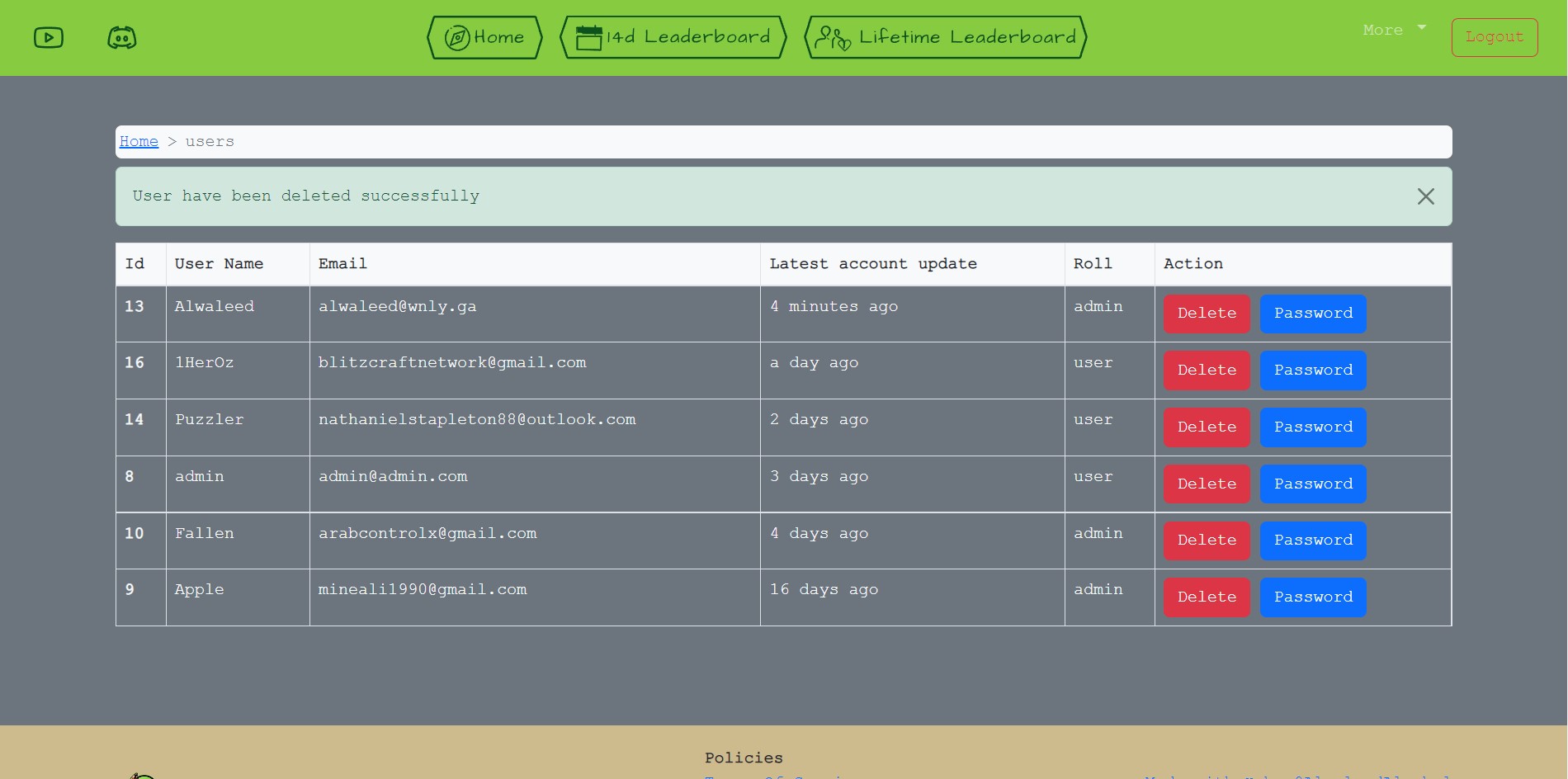This screenshot has height=779, width=1568.
Task: Select email nathanielstapleton88@outlook.com
Action: pyautogui.click(x=477, y=420)
